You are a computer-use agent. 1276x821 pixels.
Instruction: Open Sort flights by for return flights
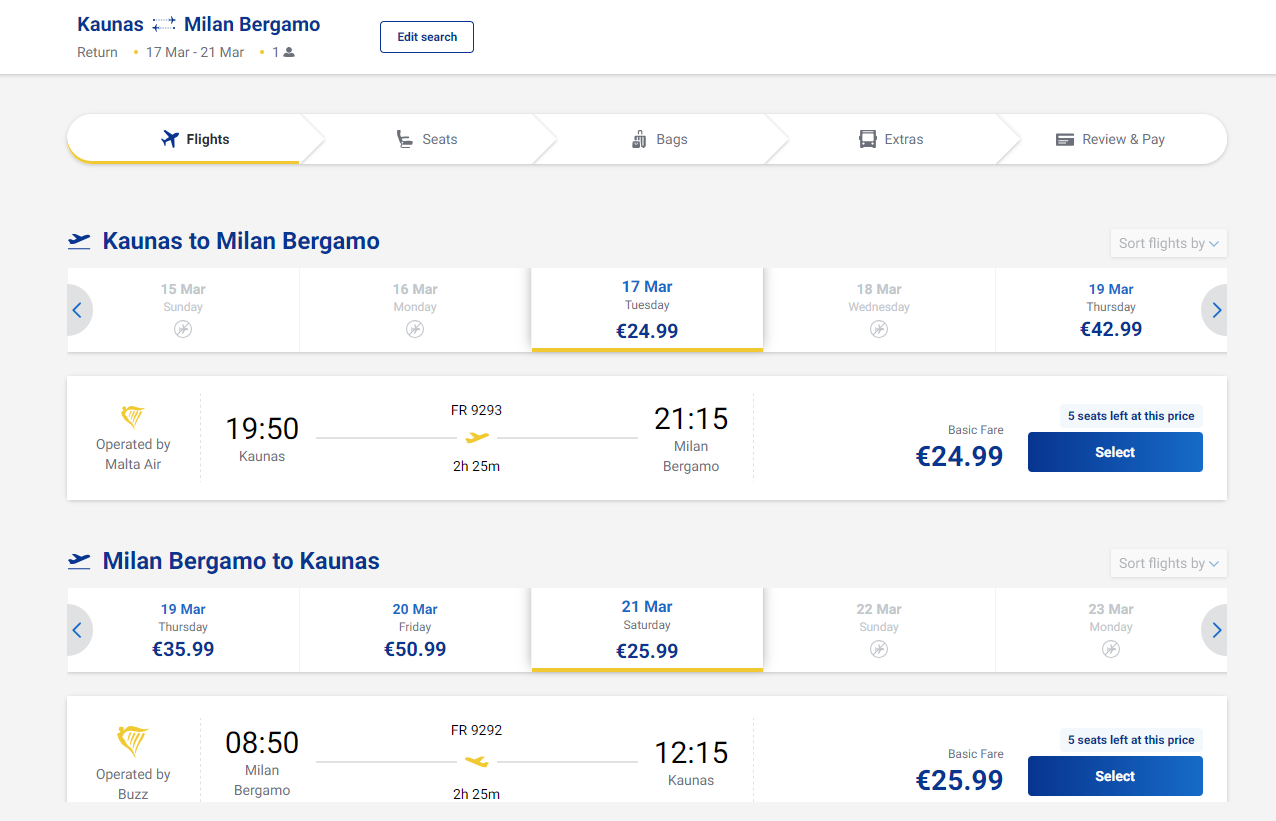pyautogui.click(x=1168, y=563)
